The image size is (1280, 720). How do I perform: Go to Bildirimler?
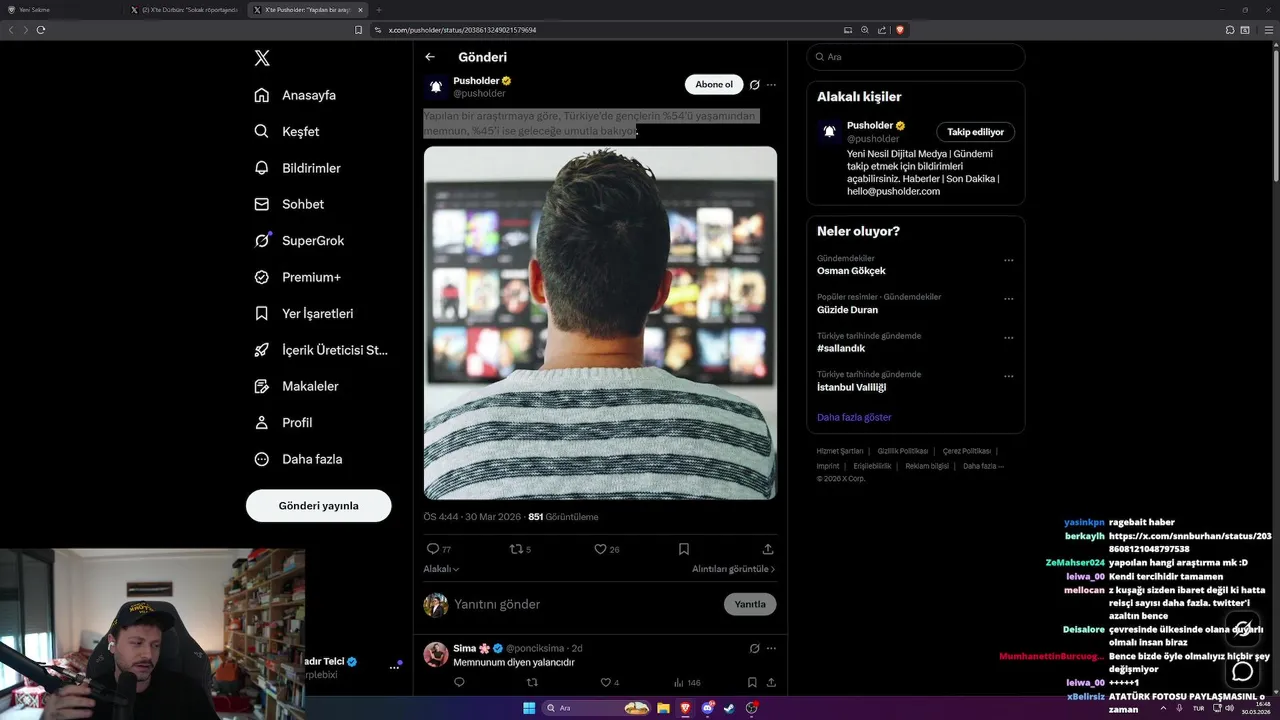(x=298, y=168)
